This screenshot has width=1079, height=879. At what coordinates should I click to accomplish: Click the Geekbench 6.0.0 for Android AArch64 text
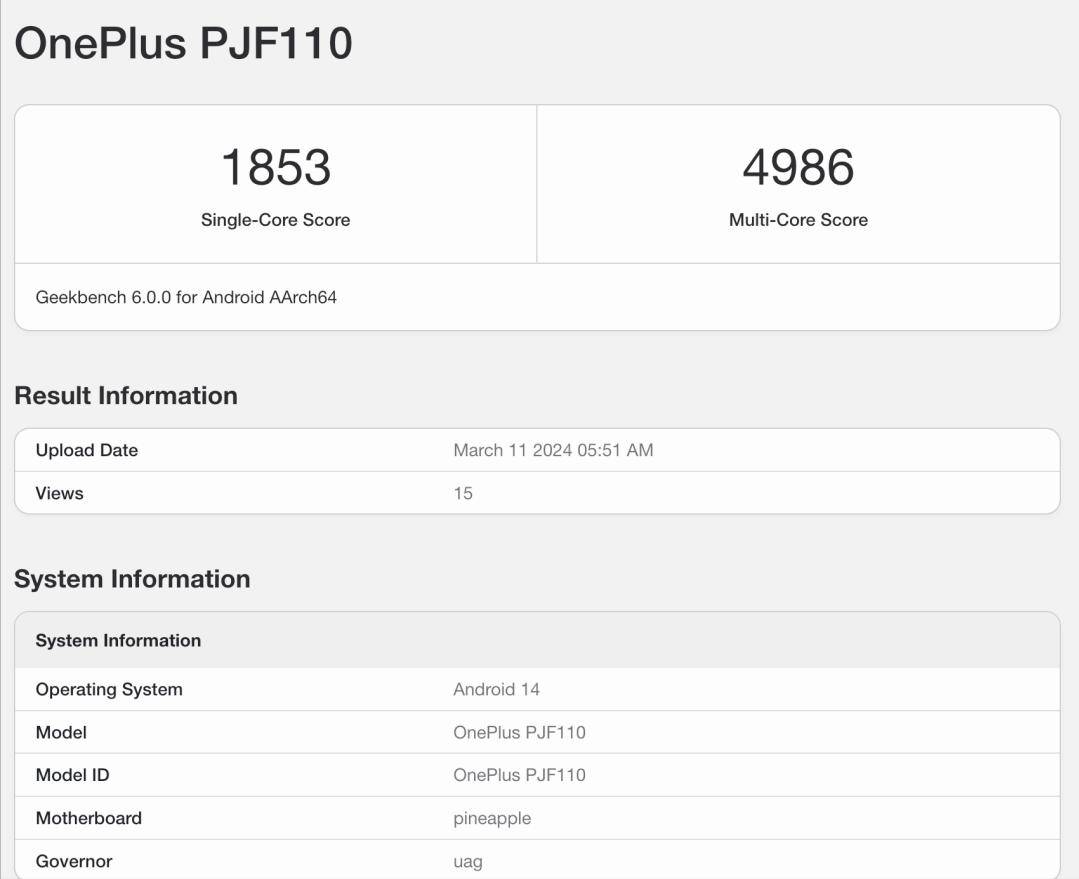186,297
